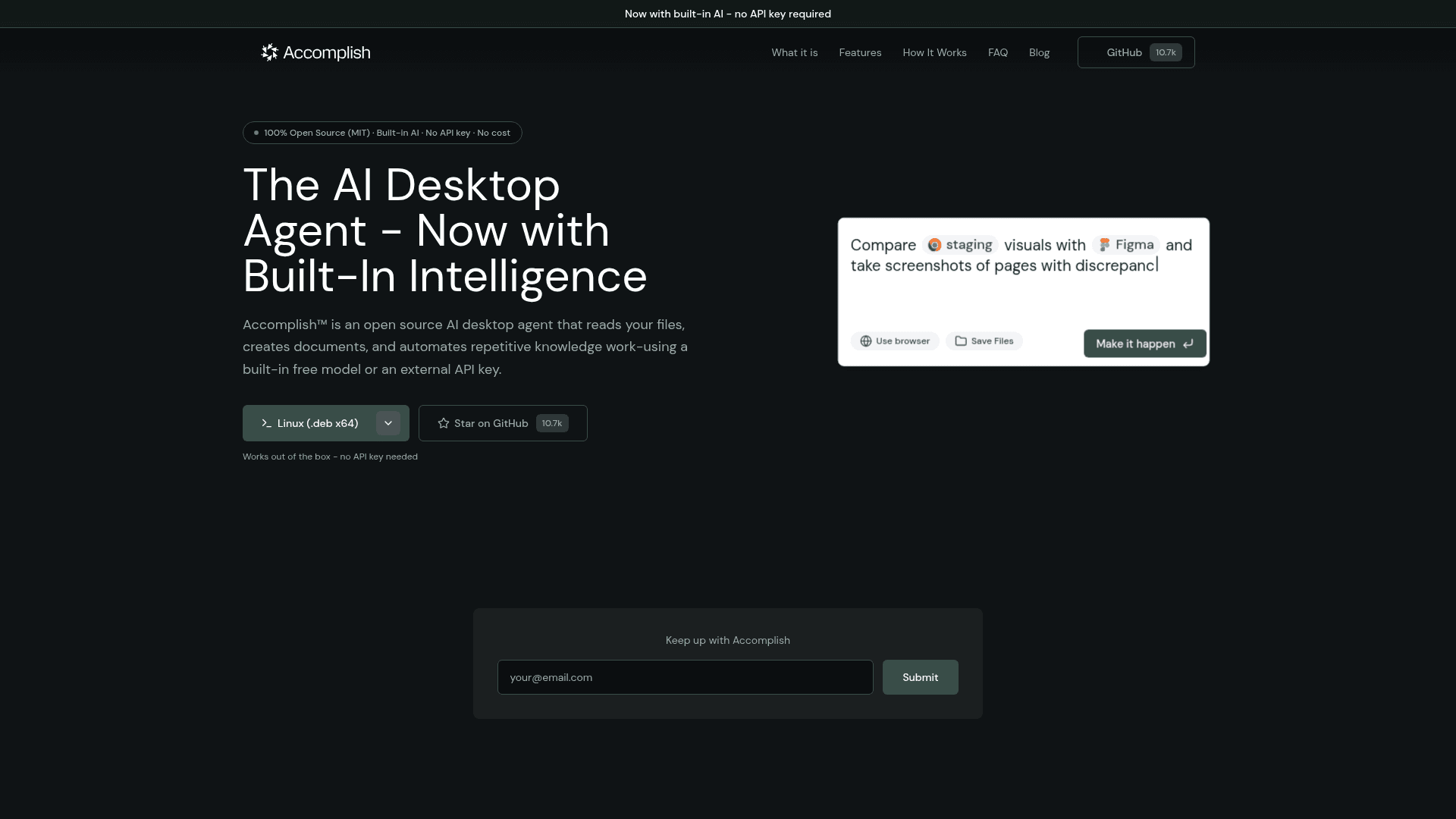The image size is (1456, 819).
Task: Click the Figma icon chip in the prompt
Action: pyautogui.click(x=1103, y=244)
